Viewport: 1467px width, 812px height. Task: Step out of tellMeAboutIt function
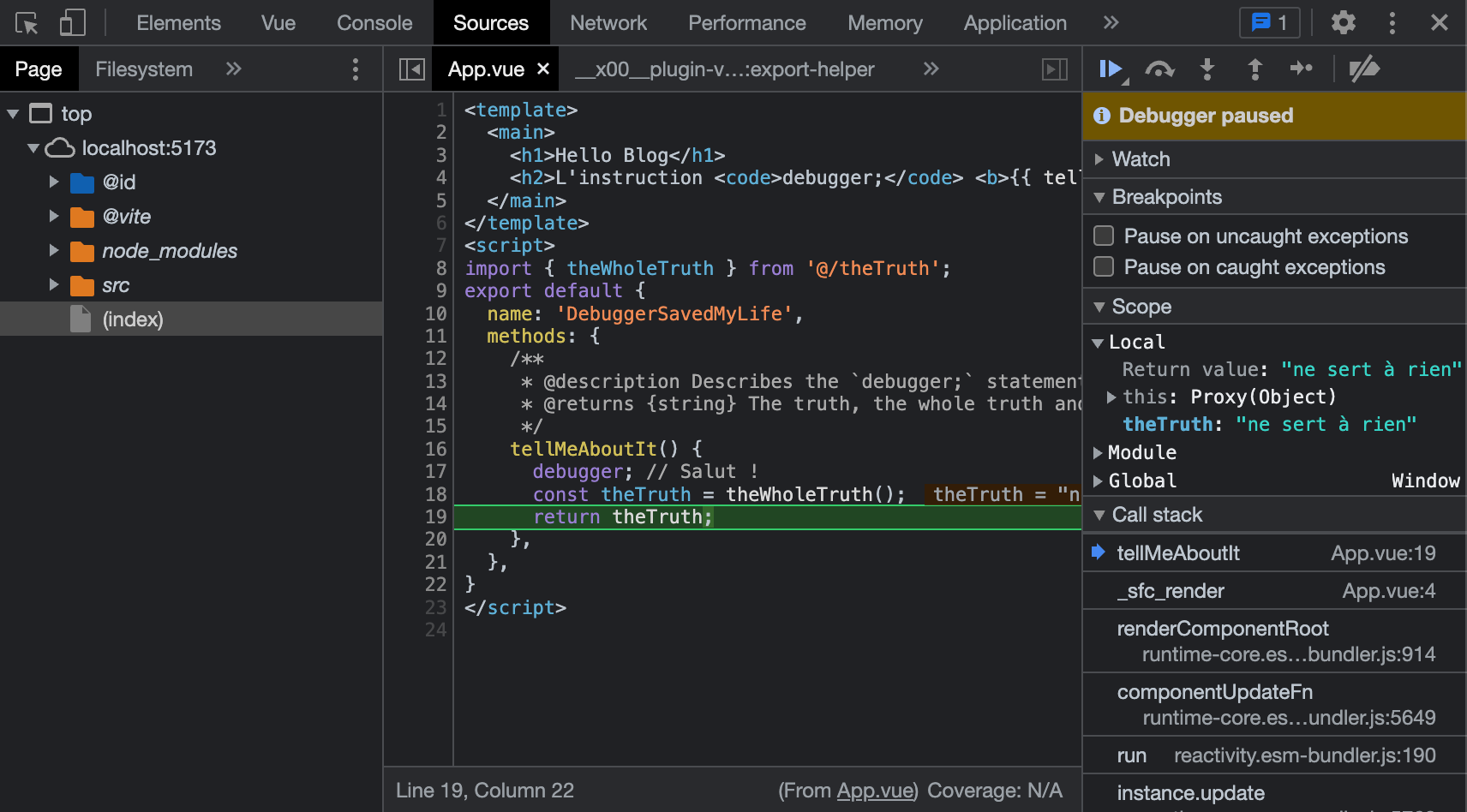click(1254, 69)
